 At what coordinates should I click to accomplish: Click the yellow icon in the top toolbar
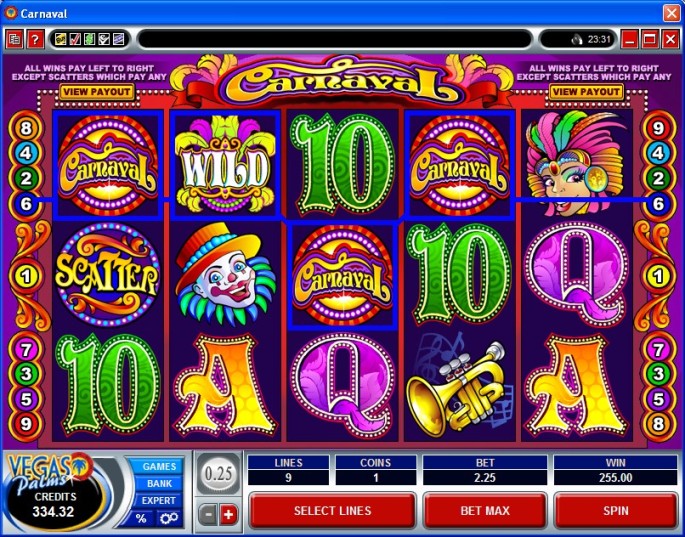pyautogui.click(x=60, y=39)
